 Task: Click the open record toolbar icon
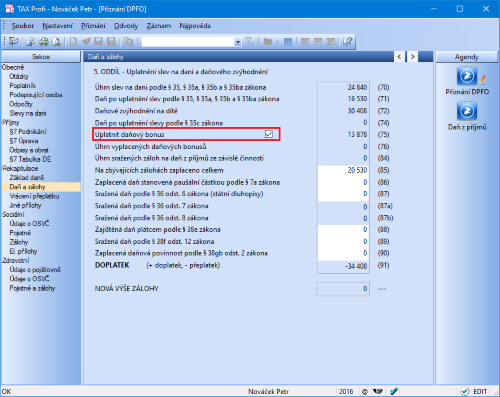click(31, 42)
